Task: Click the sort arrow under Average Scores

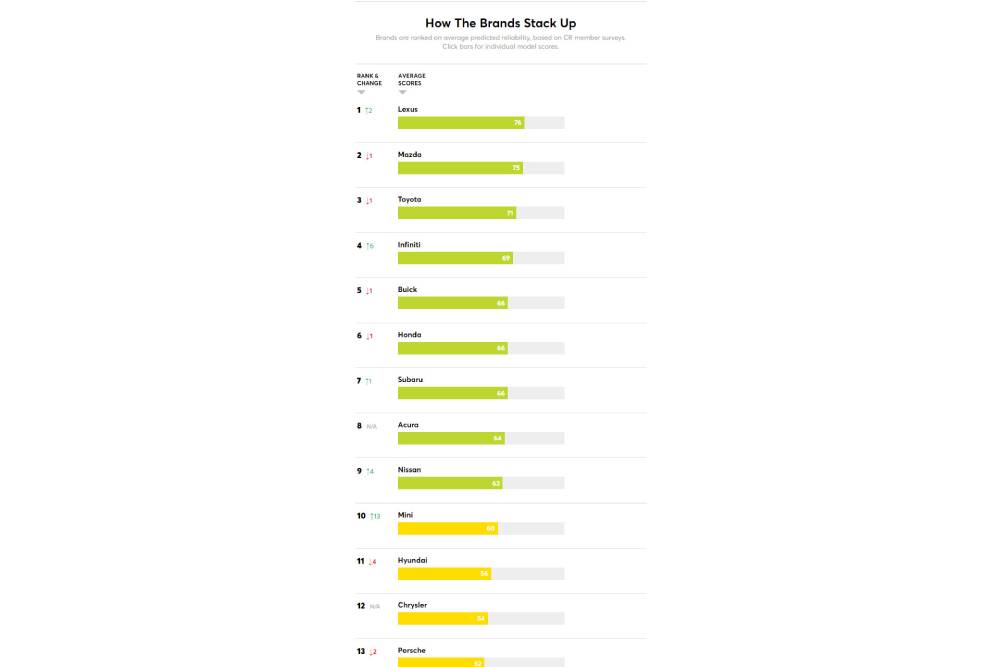Action: tap(402, 92)
